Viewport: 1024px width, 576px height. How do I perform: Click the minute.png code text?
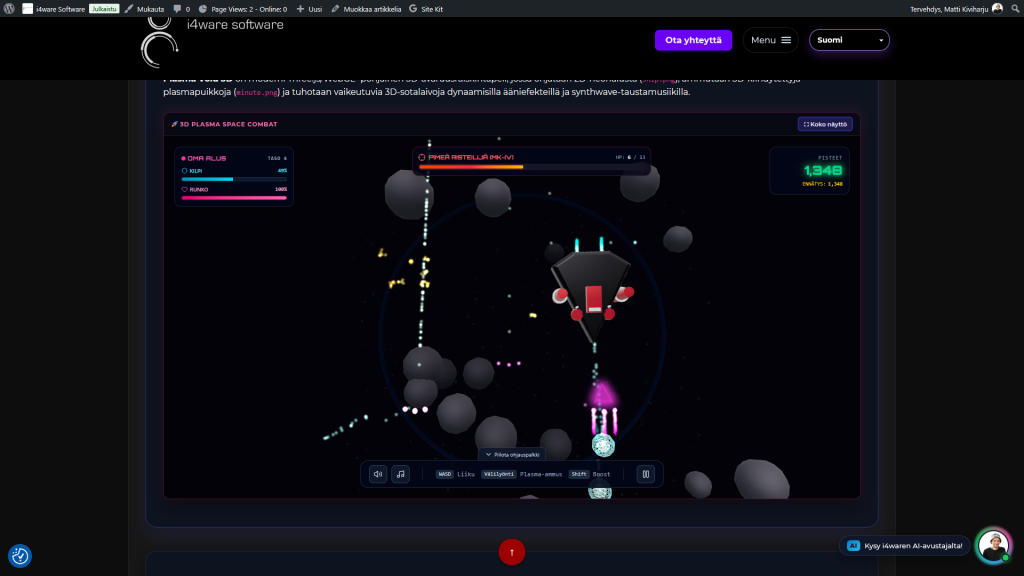pyautogui.click(x=257, y=93)
